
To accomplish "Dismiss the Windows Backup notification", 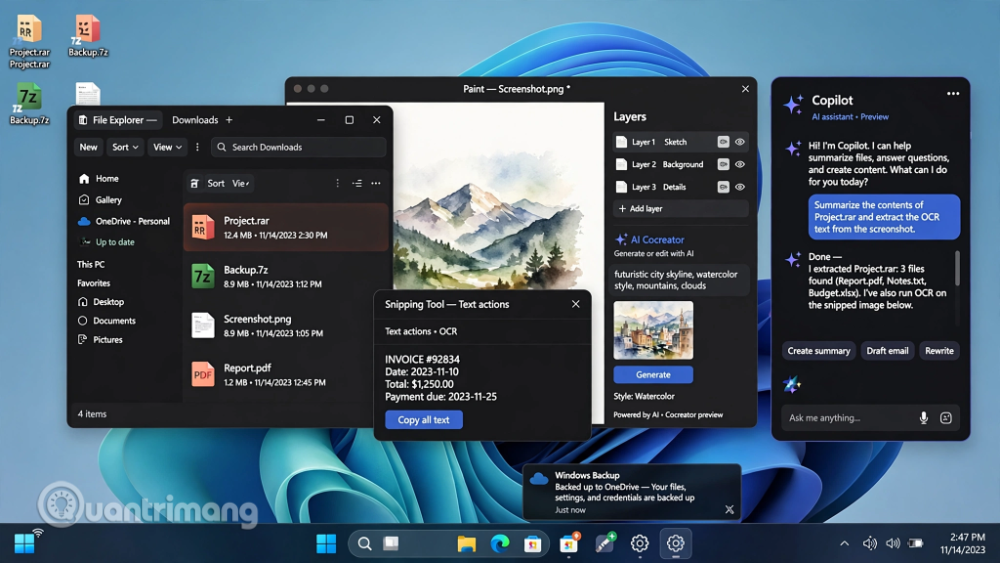I will coord(730,509).
